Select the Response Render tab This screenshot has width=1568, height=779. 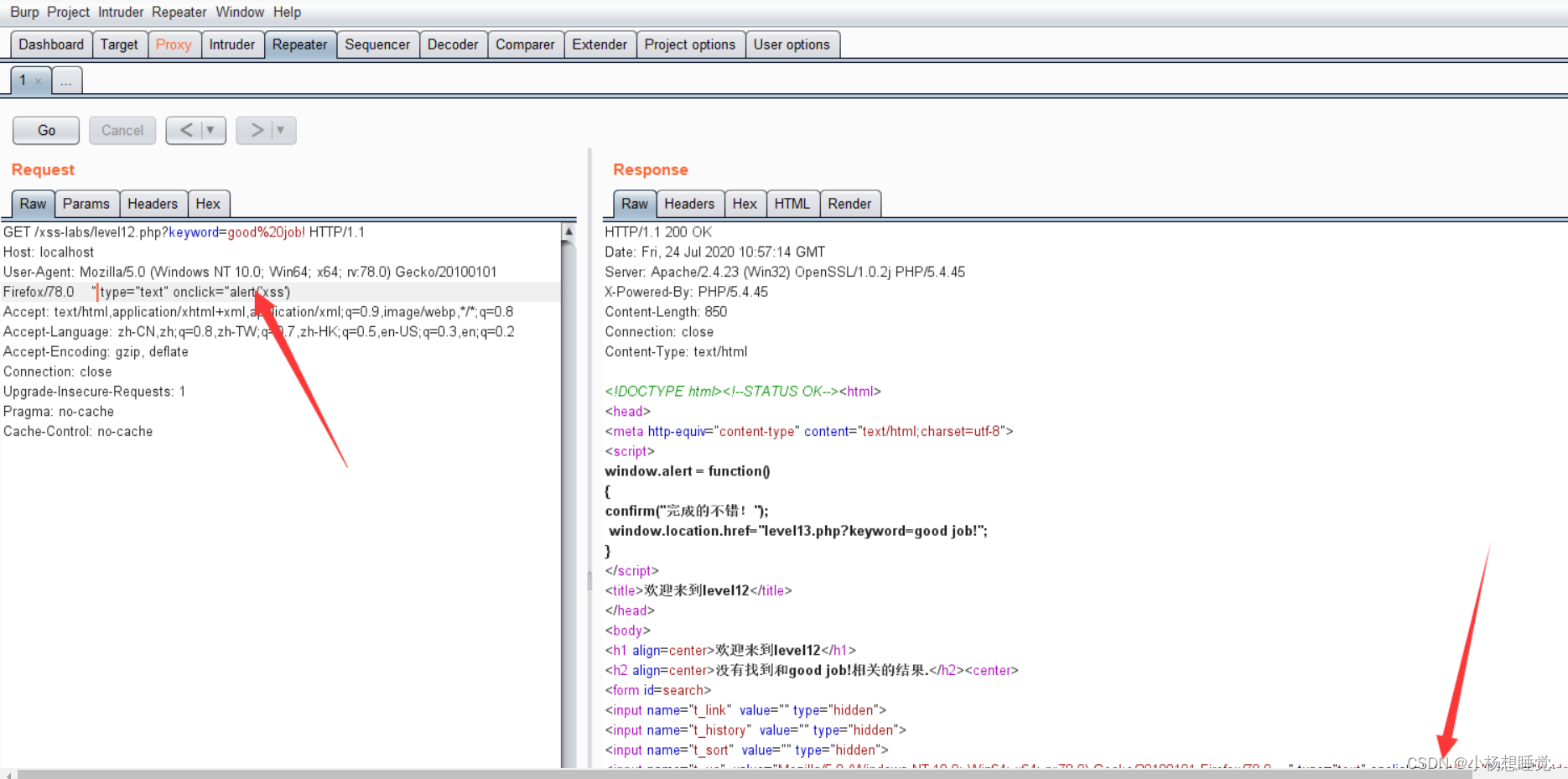849,204
